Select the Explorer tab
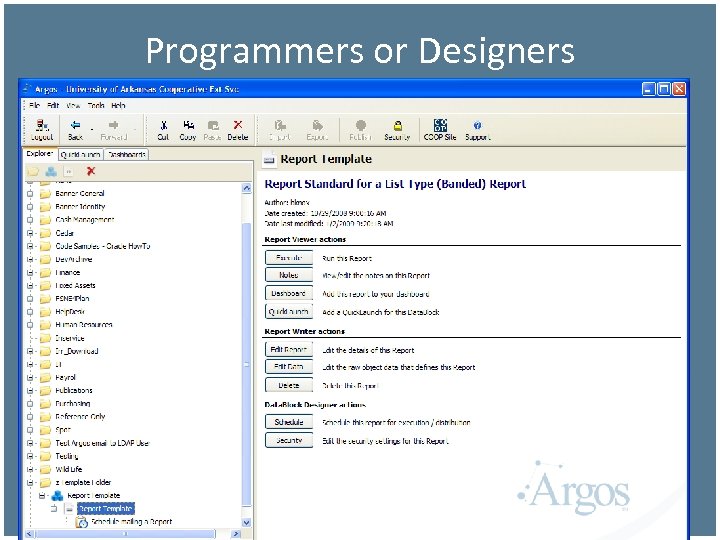This screenshot has height=540, width=720. (x=39, y=154)
